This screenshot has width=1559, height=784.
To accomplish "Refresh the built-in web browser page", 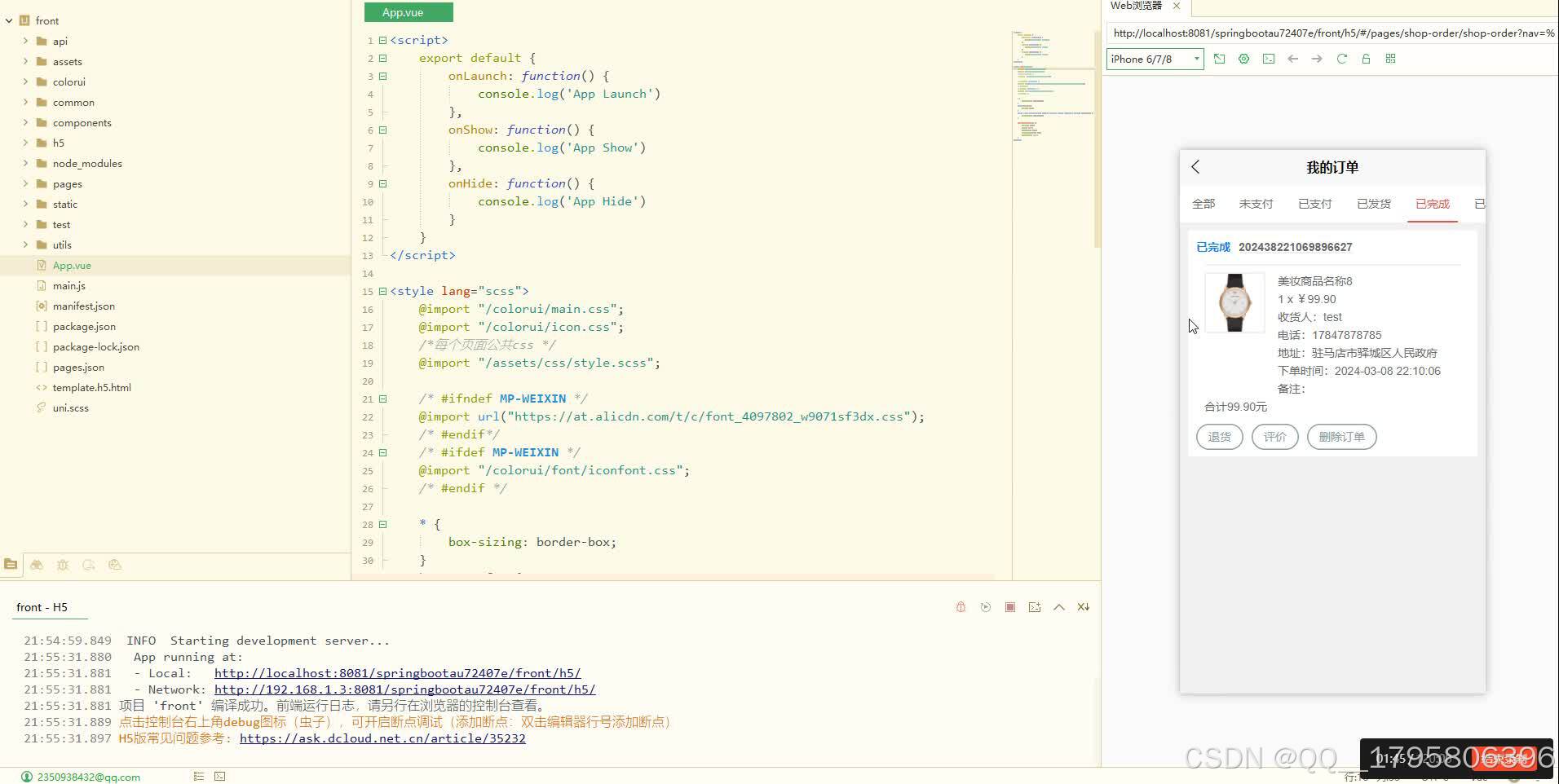I will click(1341, 59).
